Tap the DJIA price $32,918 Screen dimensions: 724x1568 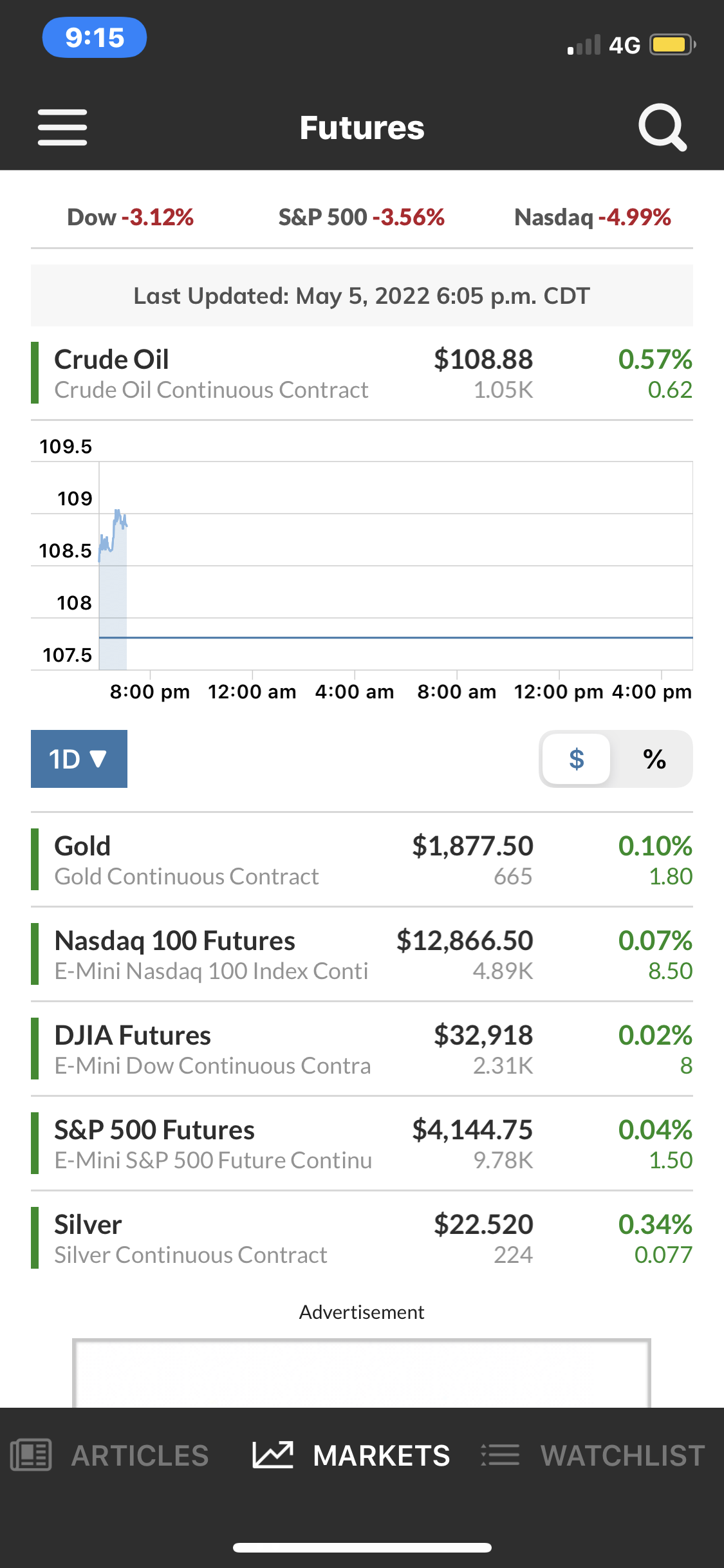(x=483, y=1035)
